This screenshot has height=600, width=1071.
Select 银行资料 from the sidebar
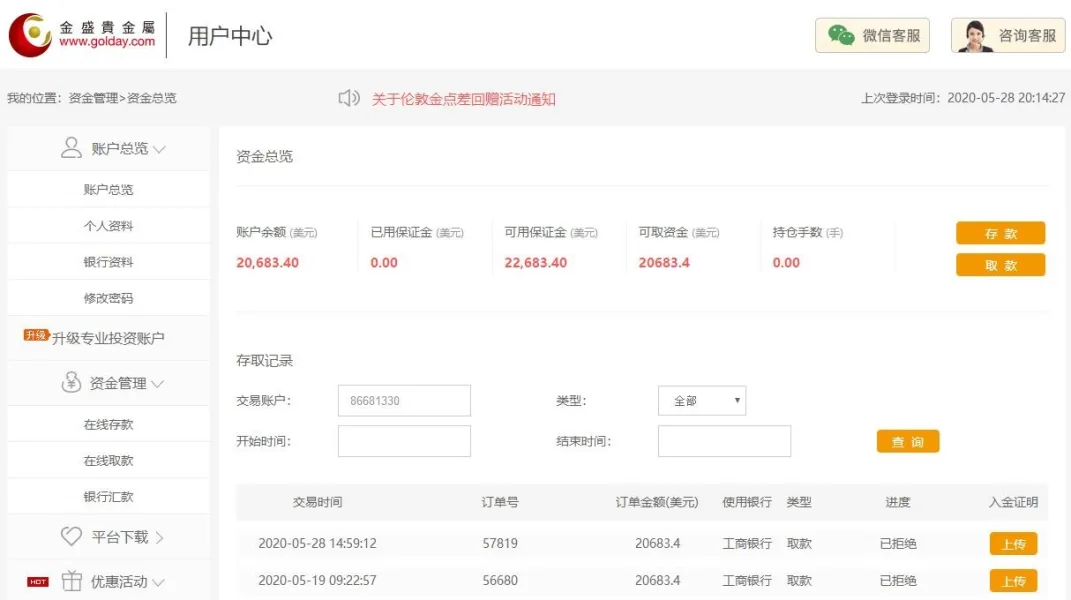[108, 262]
